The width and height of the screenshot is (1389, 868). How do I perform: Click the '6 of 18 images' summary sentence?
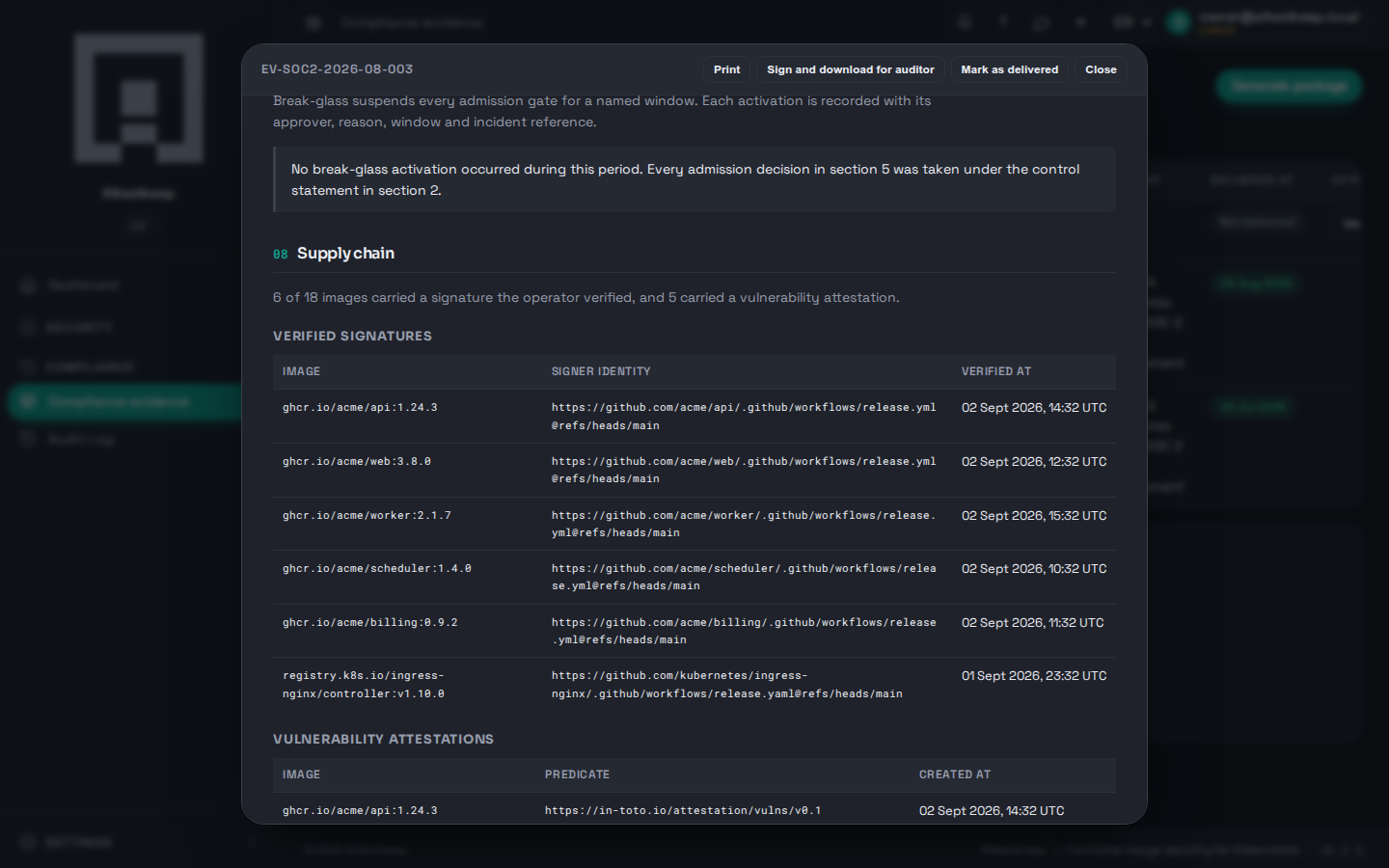click(586, 298)
